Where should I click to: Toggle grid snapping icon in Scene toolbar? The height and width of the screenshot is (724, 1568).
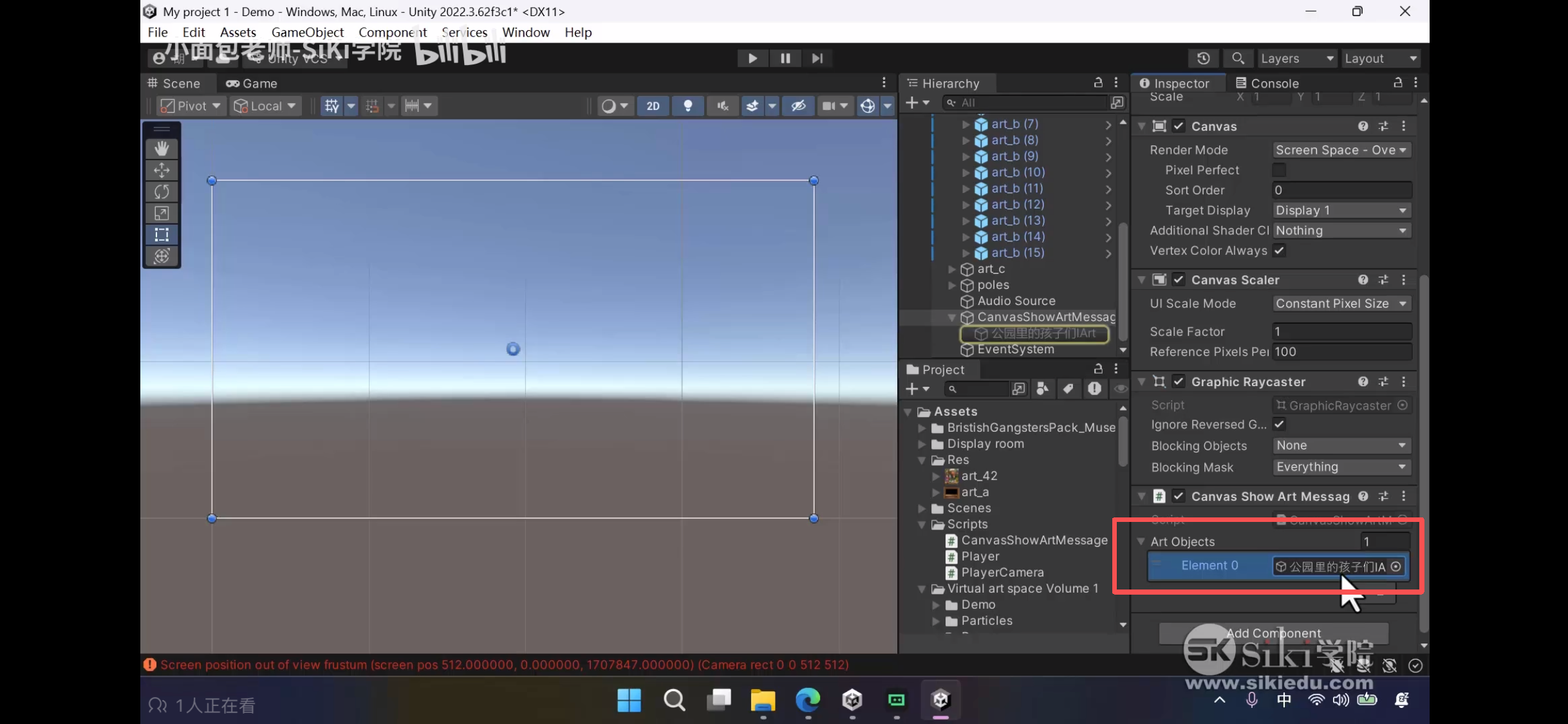pyautogui.click(x=332, y=106)
